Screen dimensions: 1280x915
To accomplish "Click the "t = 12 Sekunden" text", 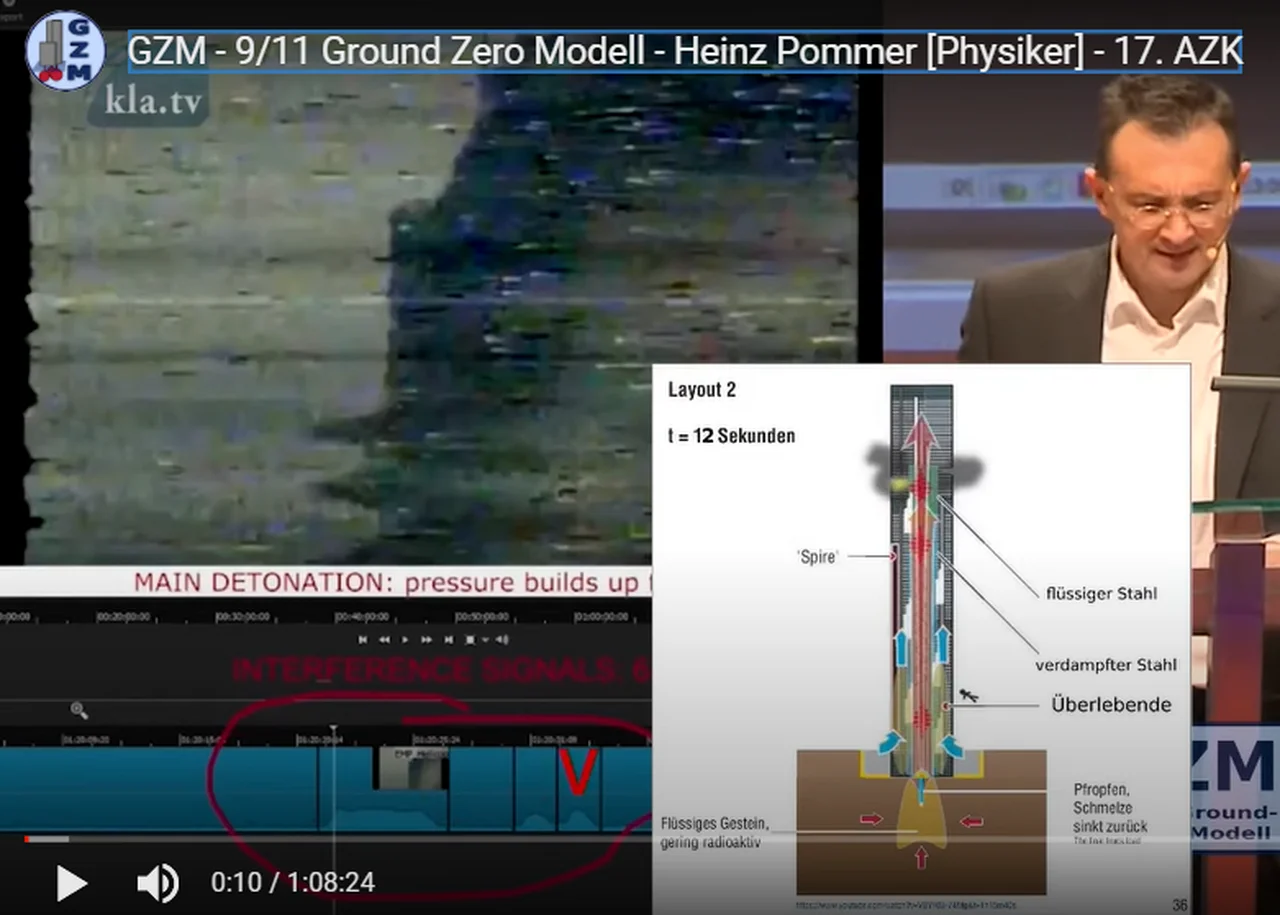I will coord(731,436).
